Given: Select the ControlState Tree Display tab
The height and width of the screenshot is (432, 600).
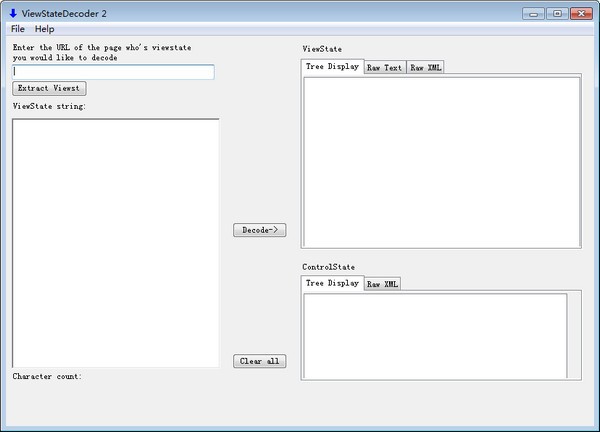Looking at the screenshot, I should [x=332, y=284].
